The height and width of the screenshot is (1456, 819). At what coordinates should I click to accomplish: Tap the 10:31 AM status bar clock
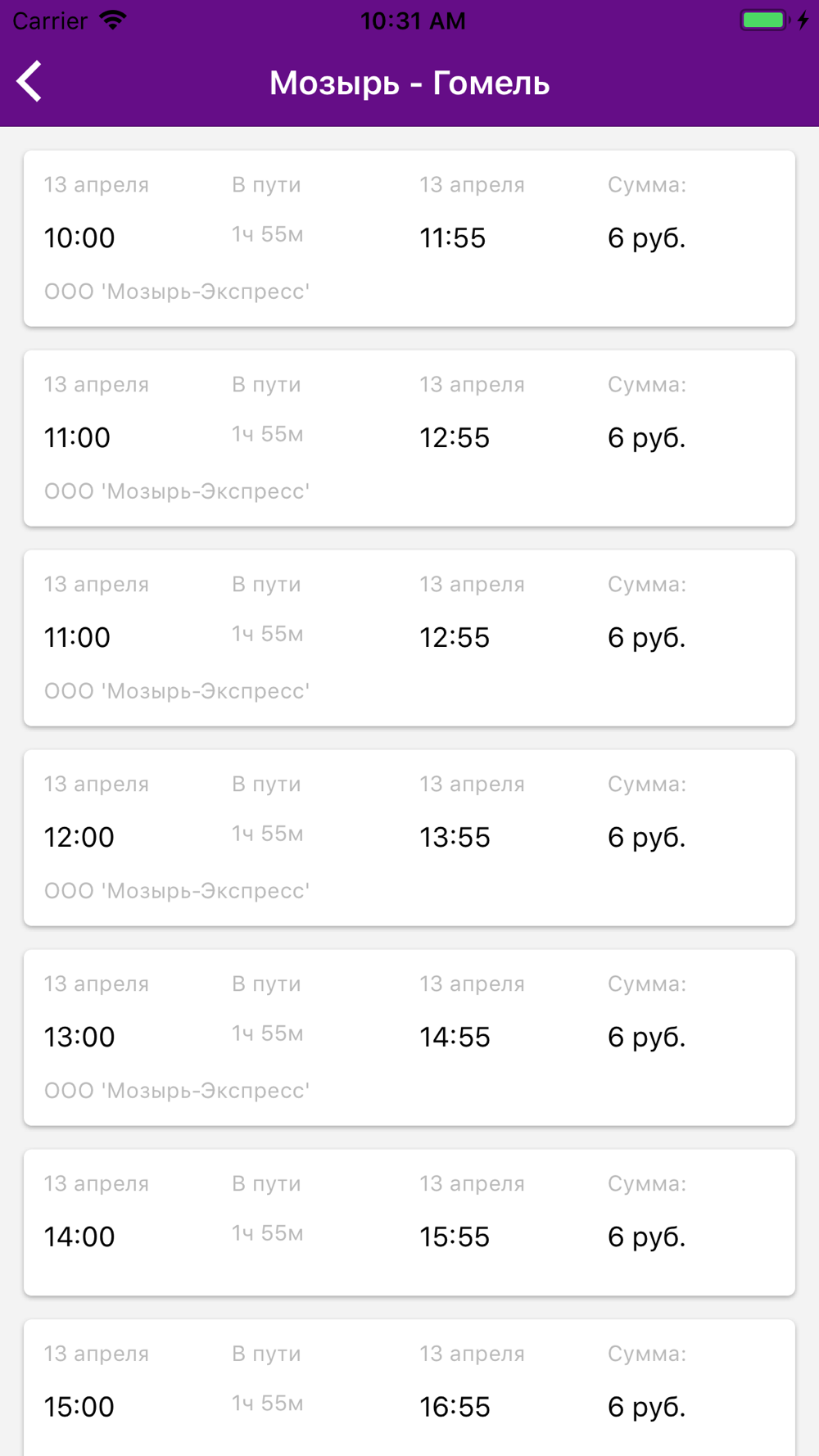coord(413,20)
